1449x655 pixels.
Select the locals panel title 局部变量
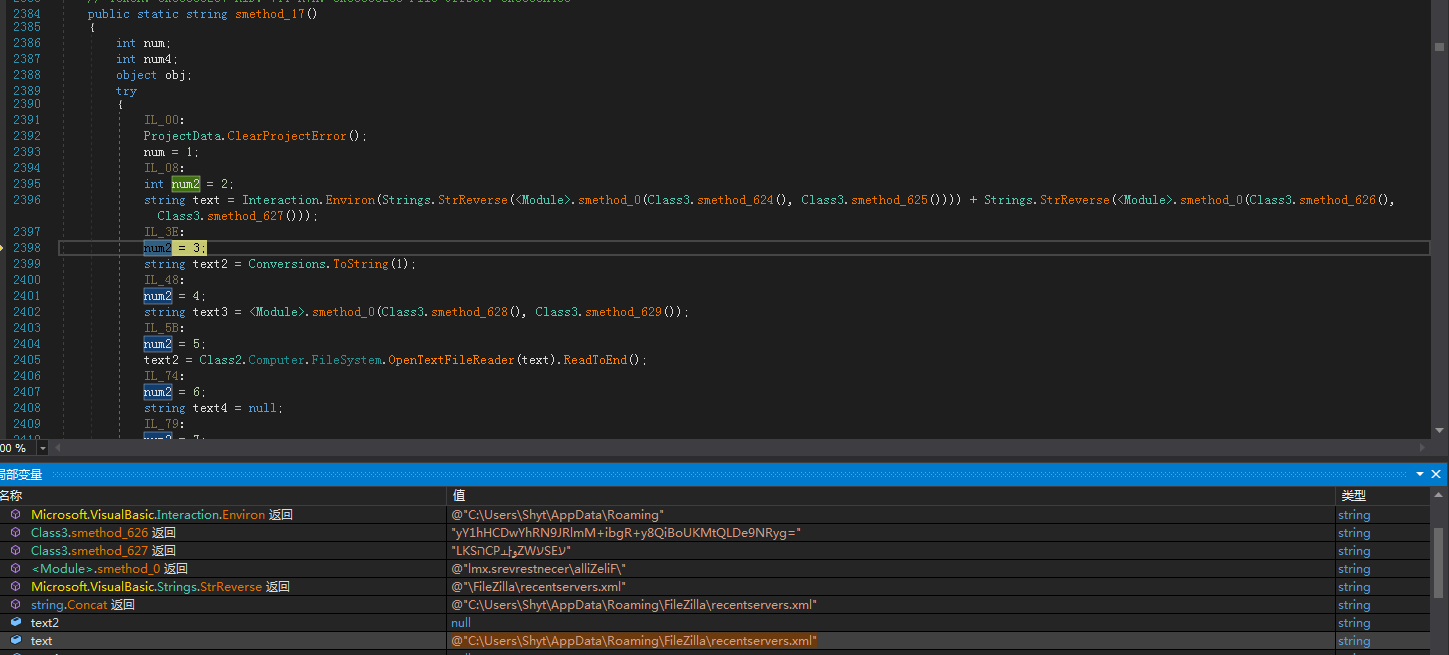tap(20, 475)
